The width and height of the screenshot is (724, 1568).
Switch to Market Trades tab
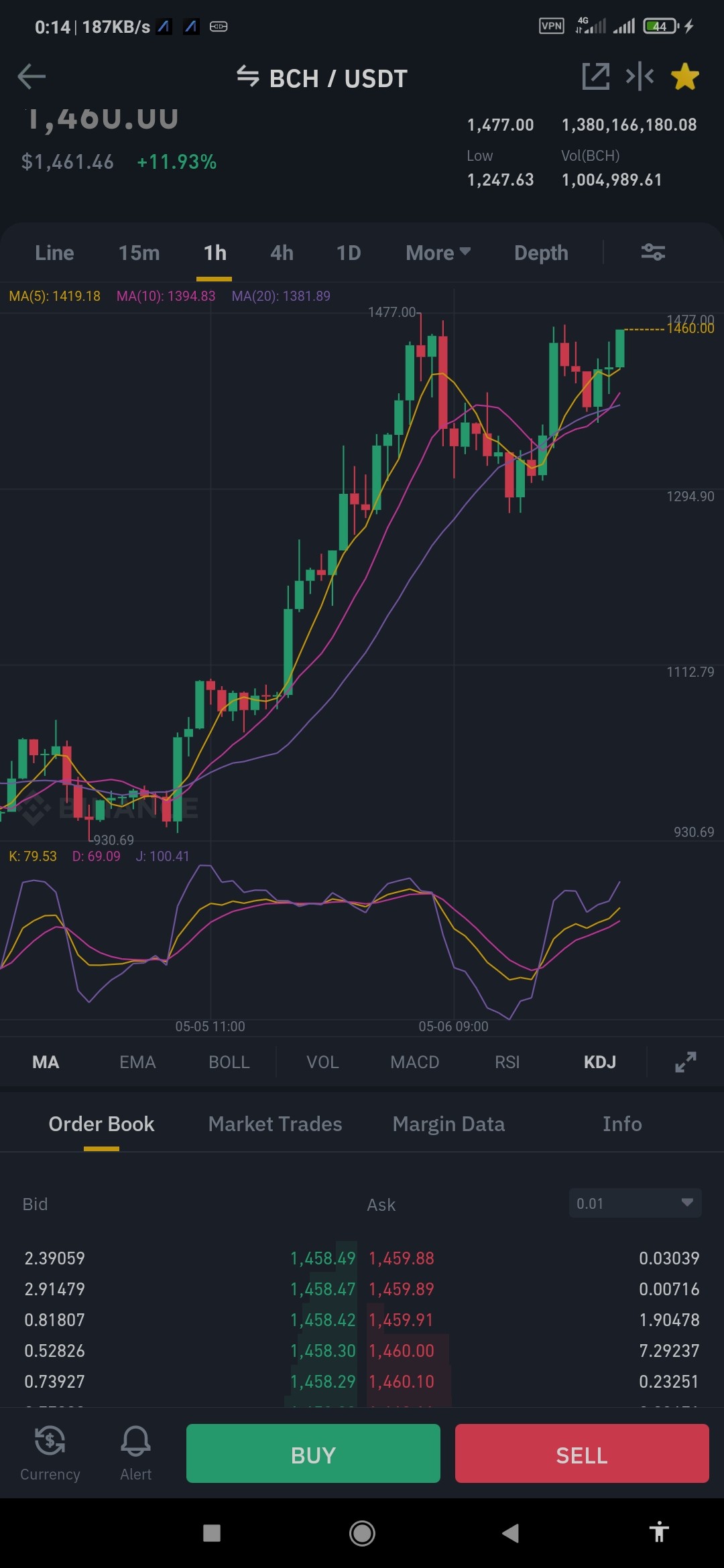pos(275,1124)
